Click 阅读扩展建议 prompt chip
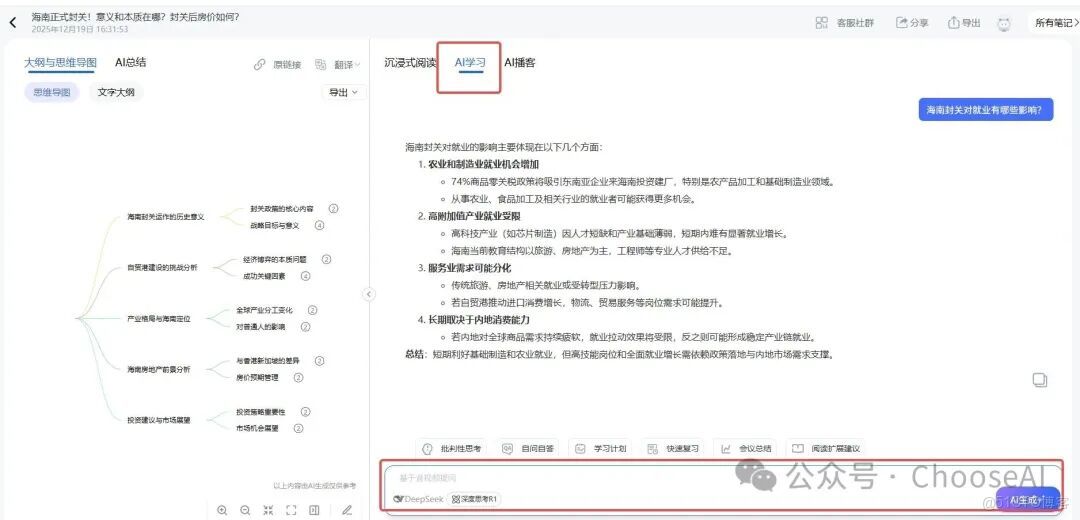The image size is (1080, 520). (825, 448)
